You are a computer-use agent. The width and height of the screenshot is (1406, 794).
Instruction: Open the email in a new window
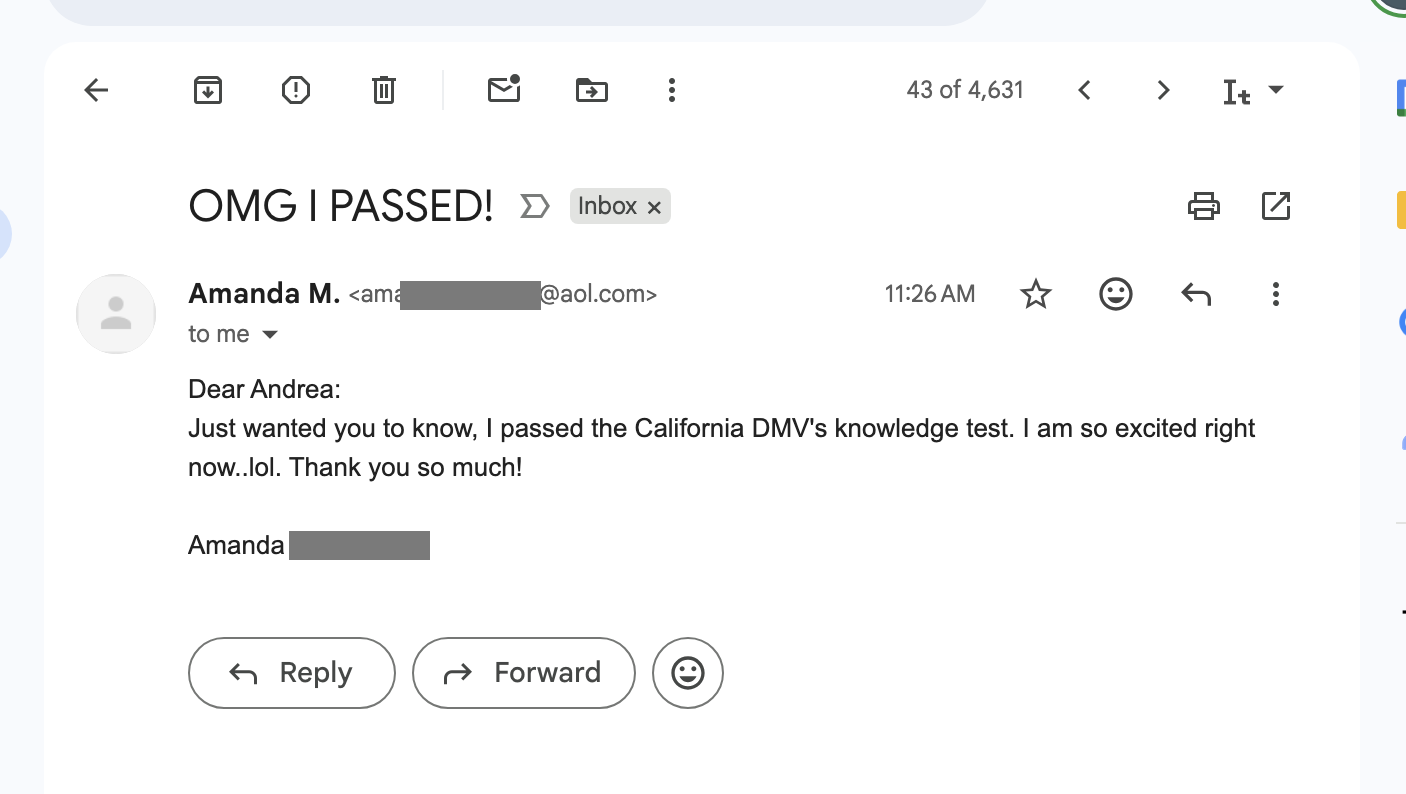pos(1276,206)
